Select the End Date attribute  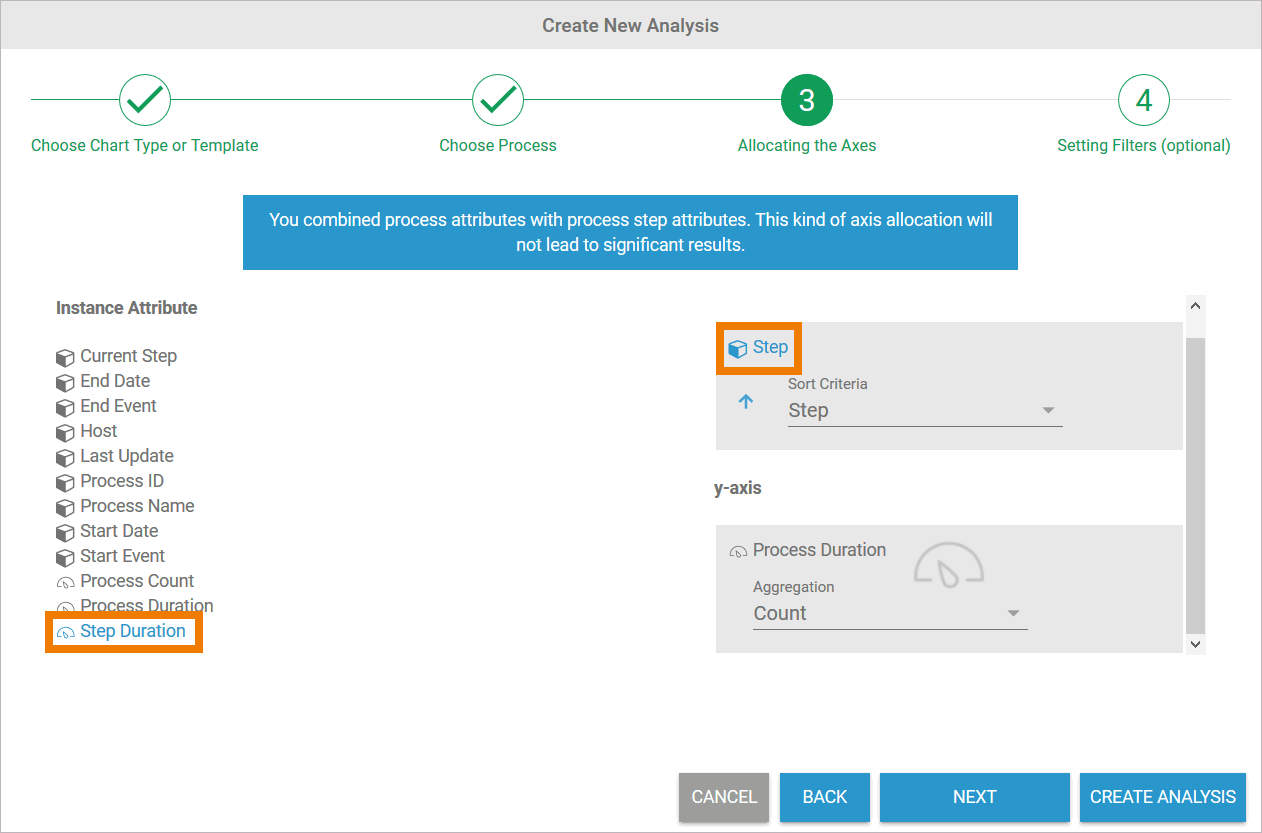pos(115,381)
